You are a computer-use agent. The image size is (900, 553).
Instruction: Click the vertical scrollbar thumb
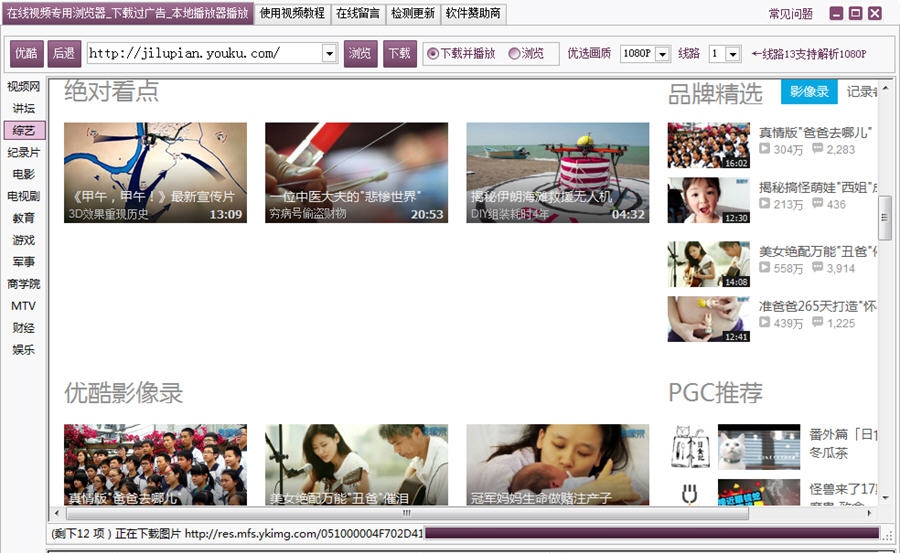click(x=885, y=218)
